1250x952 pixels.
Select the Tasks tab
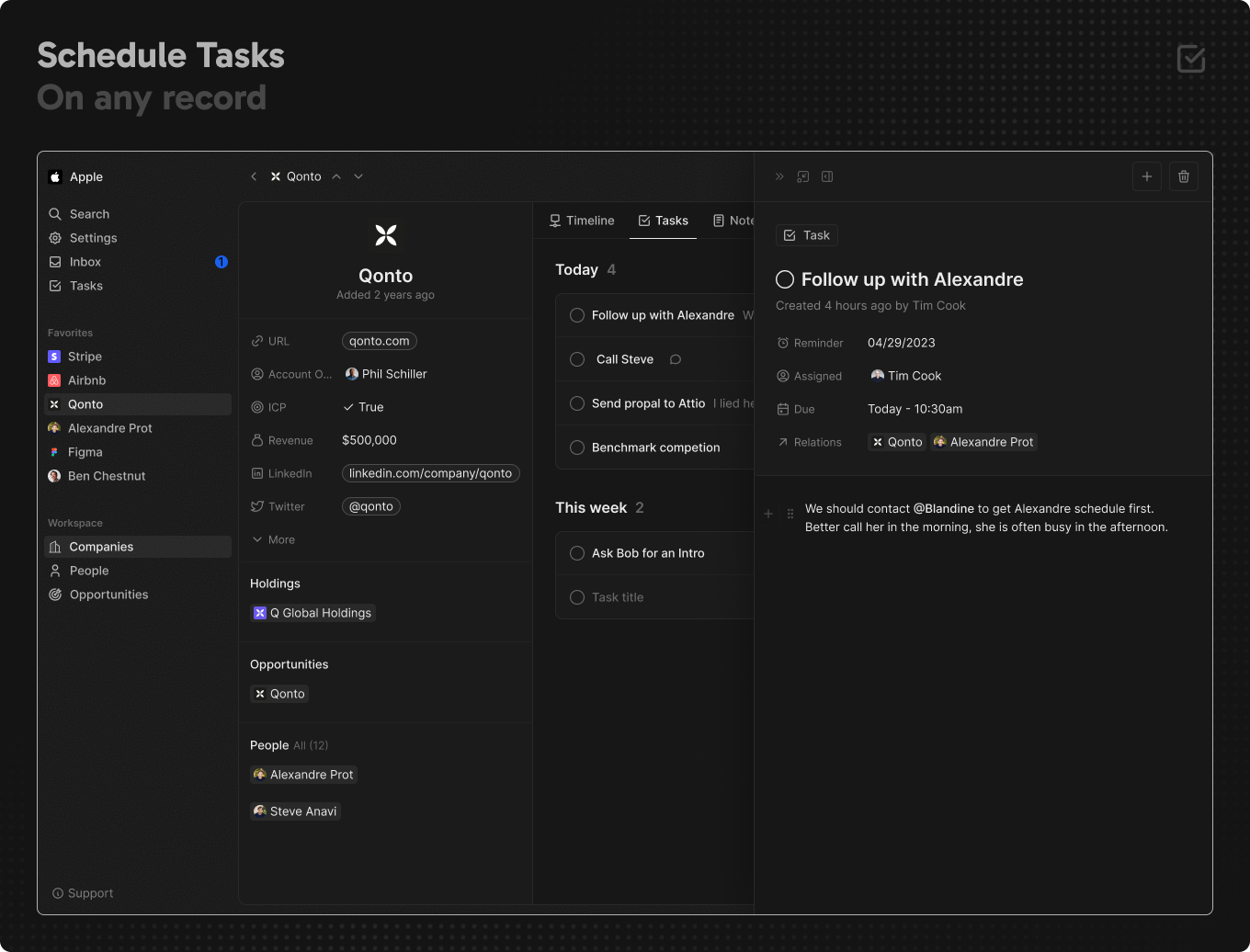point(663,221)
